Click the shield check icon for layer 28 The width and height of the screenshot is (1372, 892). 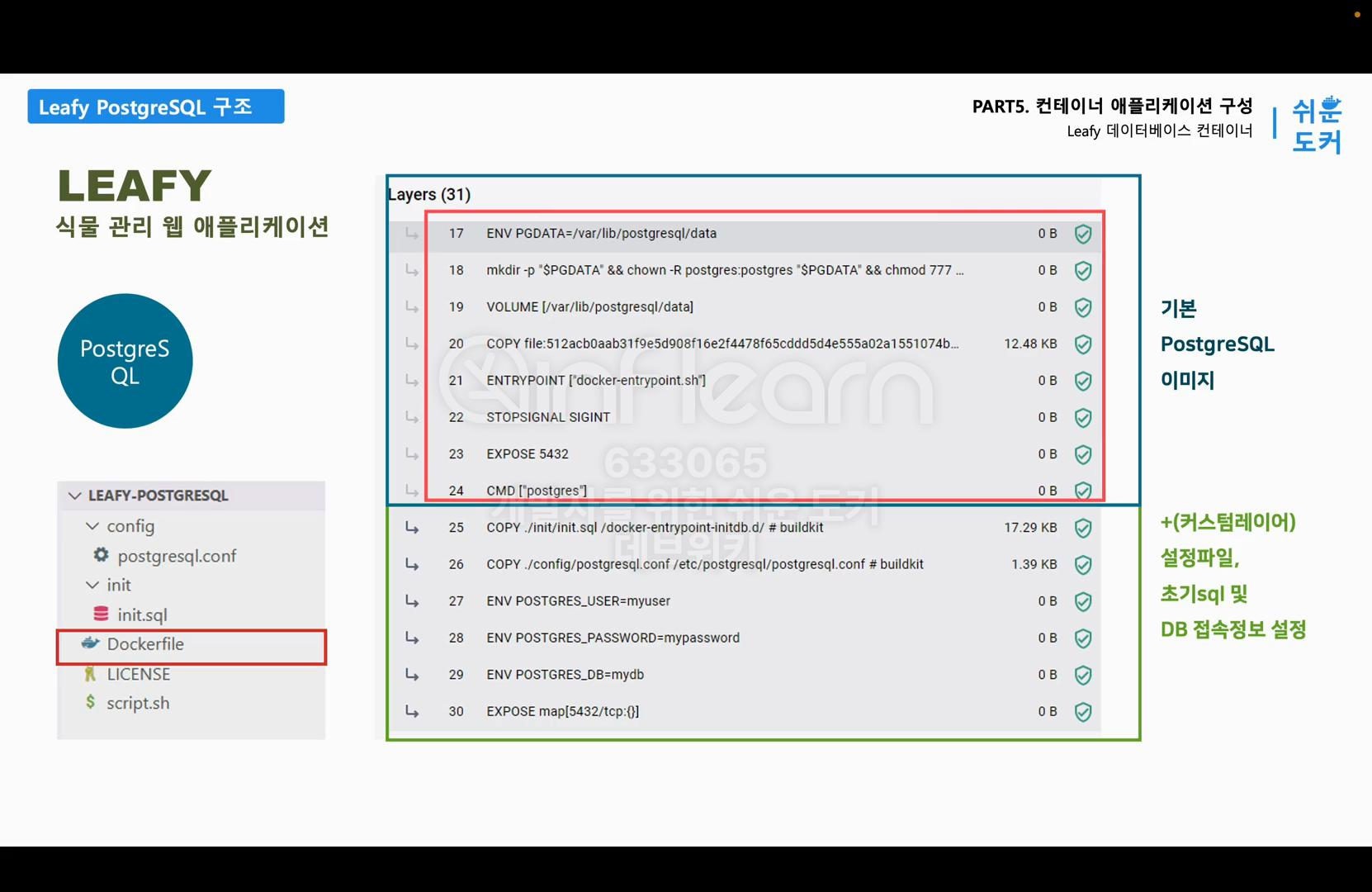[1083, 638]
